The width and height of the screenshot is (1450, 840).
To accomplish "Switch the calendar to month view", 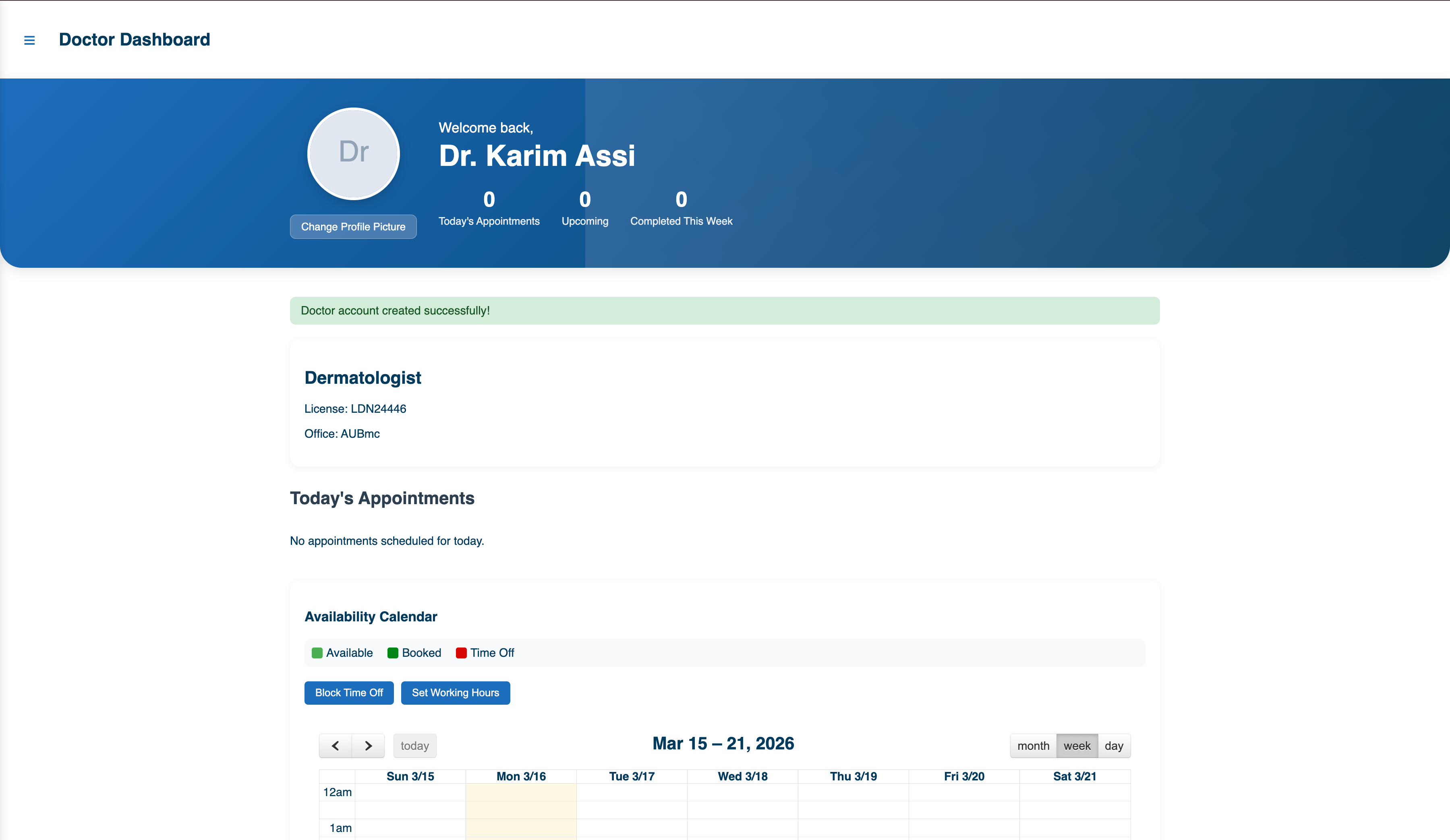I will [x=1033, y=746].
